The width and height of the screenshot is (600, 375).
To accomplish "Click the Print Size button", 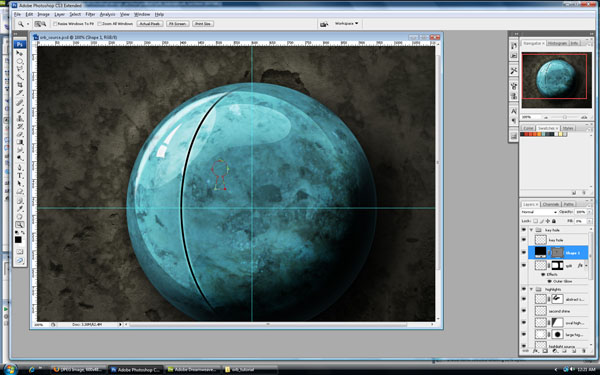I will (203, 24).
